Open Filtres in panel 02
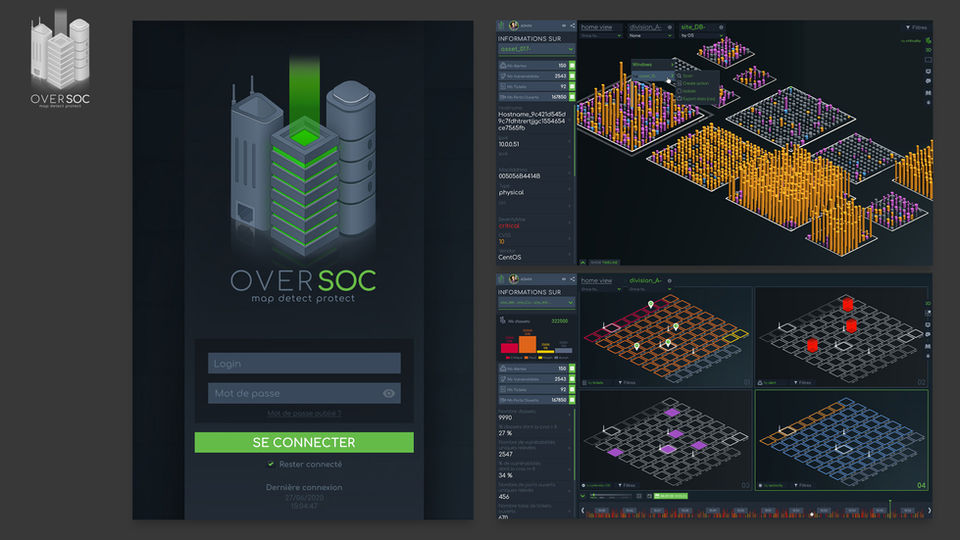 (803, 382)
